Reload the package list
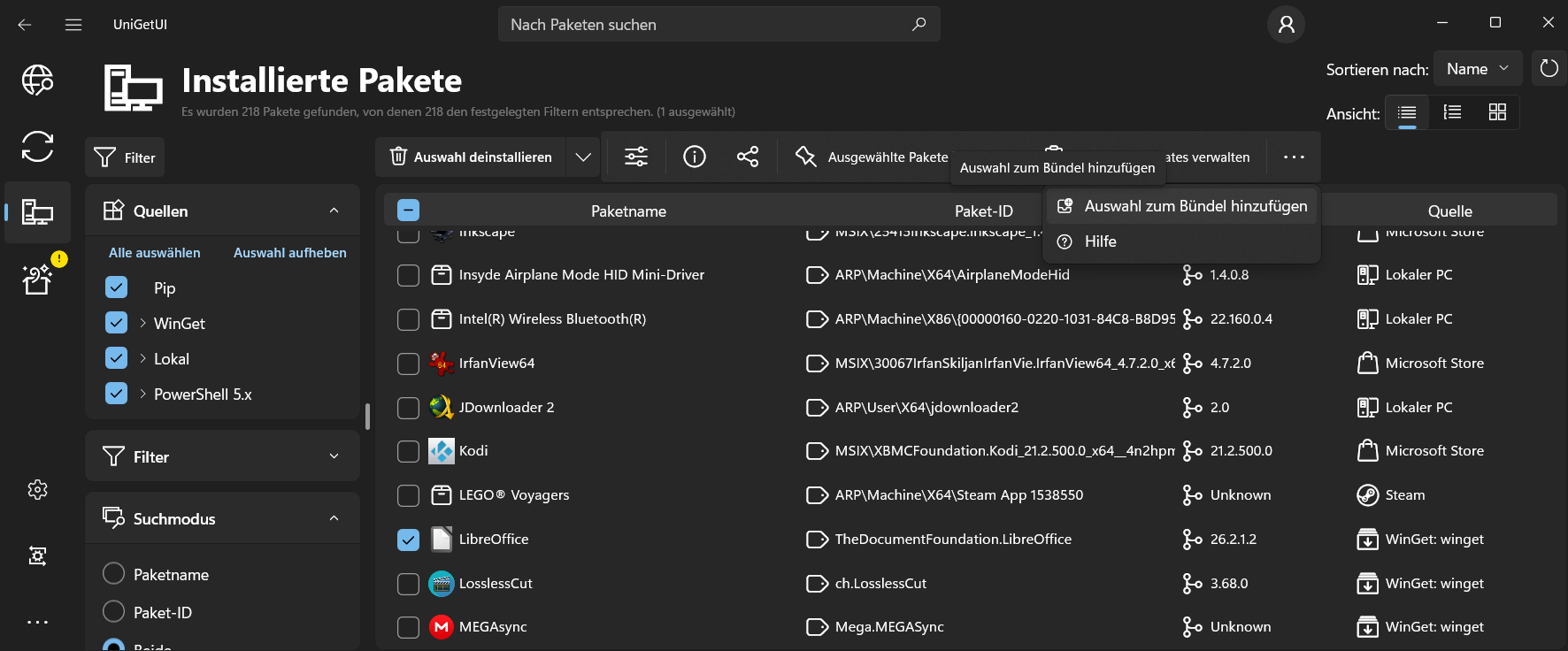The height and width of the screenshot is (651, 1568). [1549, 68]
